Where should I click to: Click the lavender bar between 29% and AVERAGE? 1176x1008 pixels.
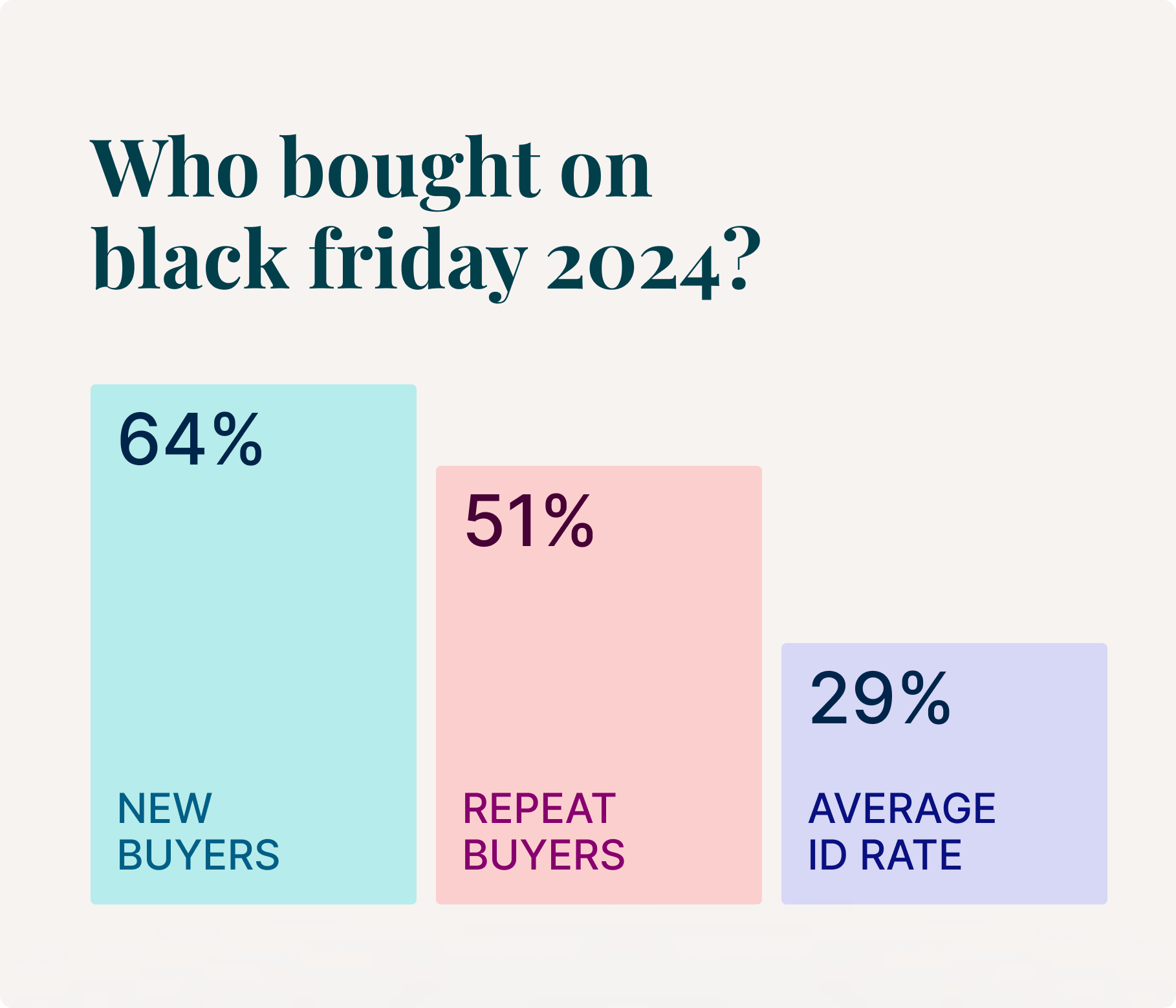click(x=944, y=757)
